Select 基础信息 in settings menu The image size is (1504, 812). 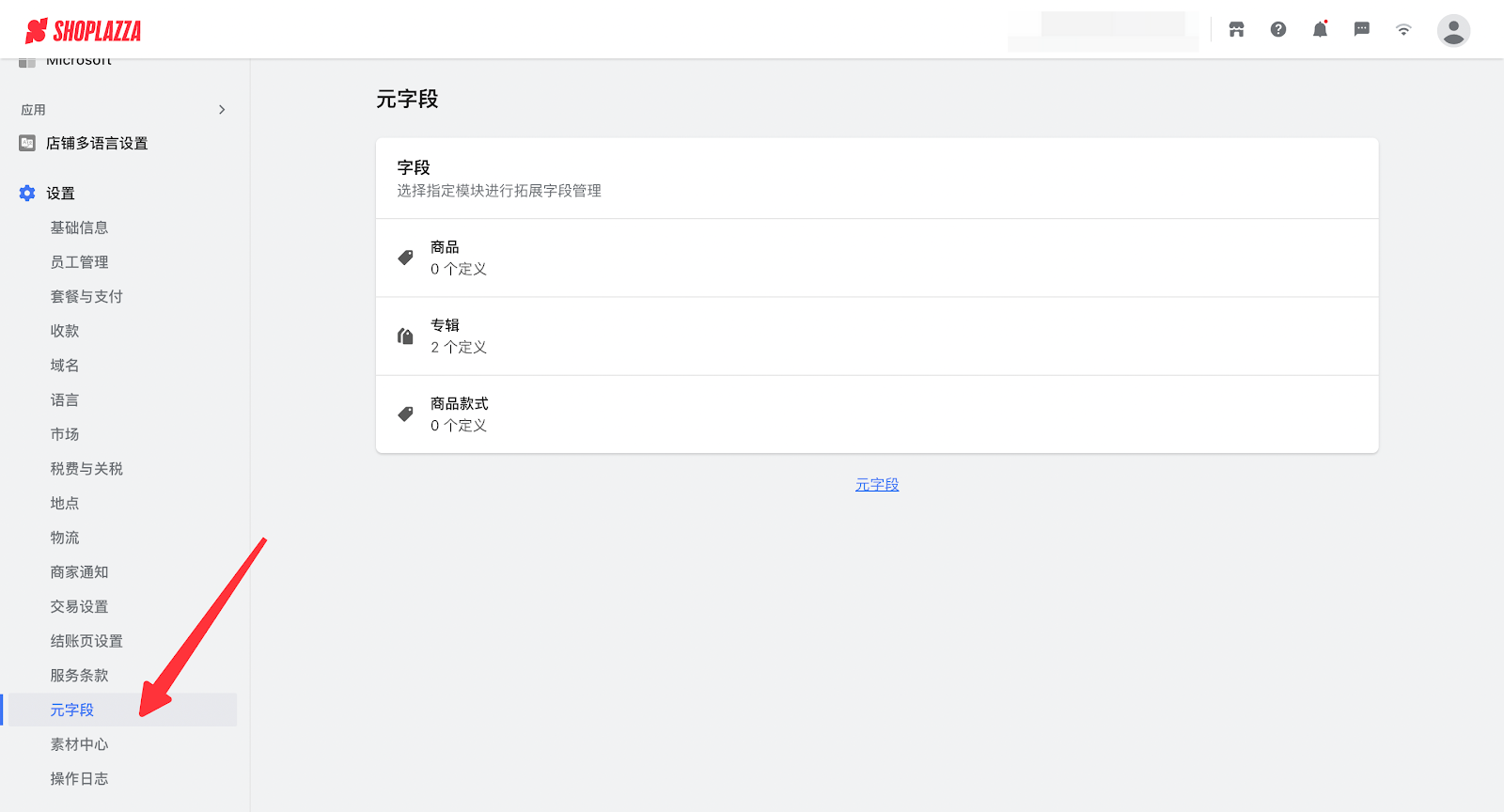coord(79,227)
